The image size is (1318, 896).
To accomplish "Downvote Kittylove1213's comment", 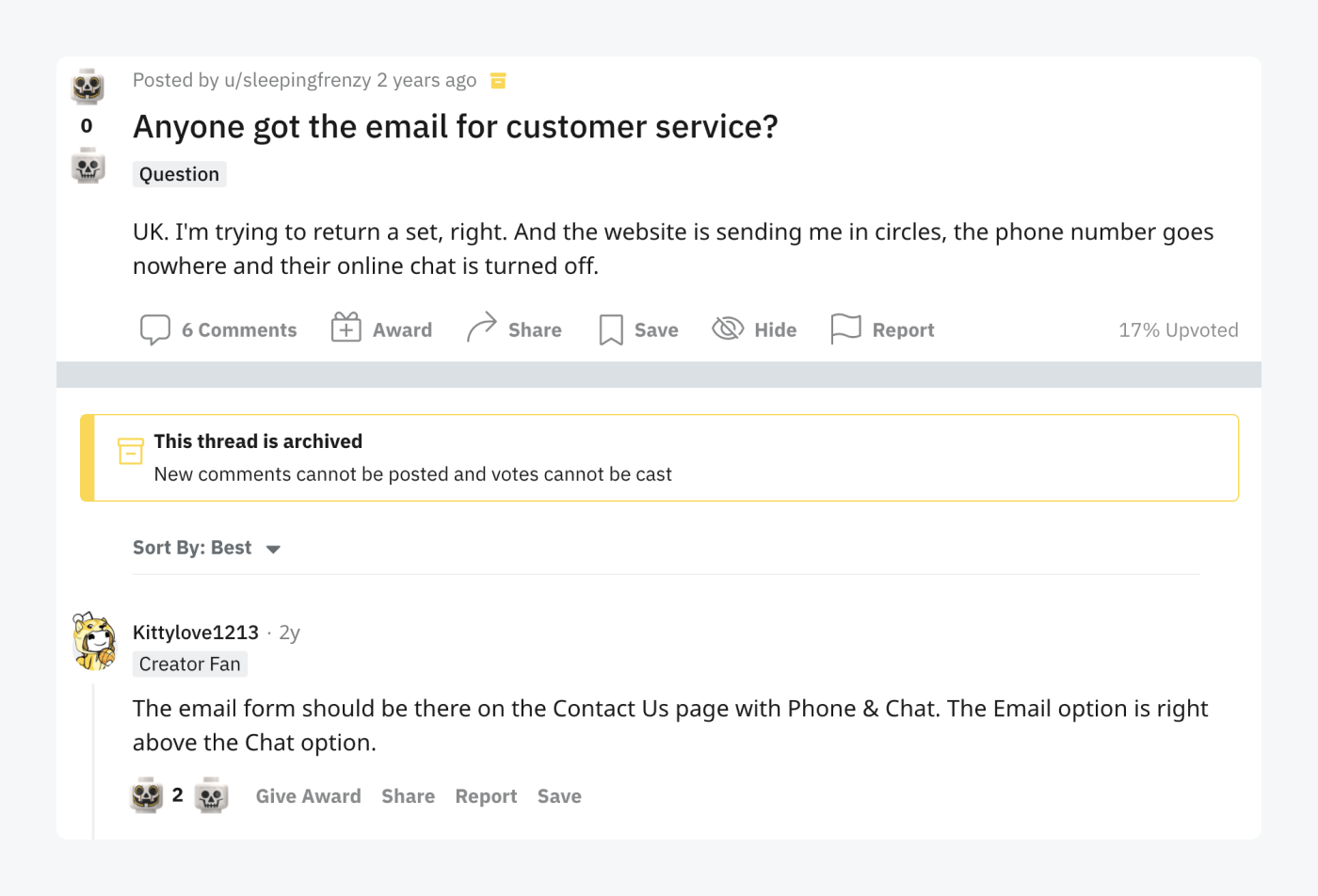I will 211,795.
